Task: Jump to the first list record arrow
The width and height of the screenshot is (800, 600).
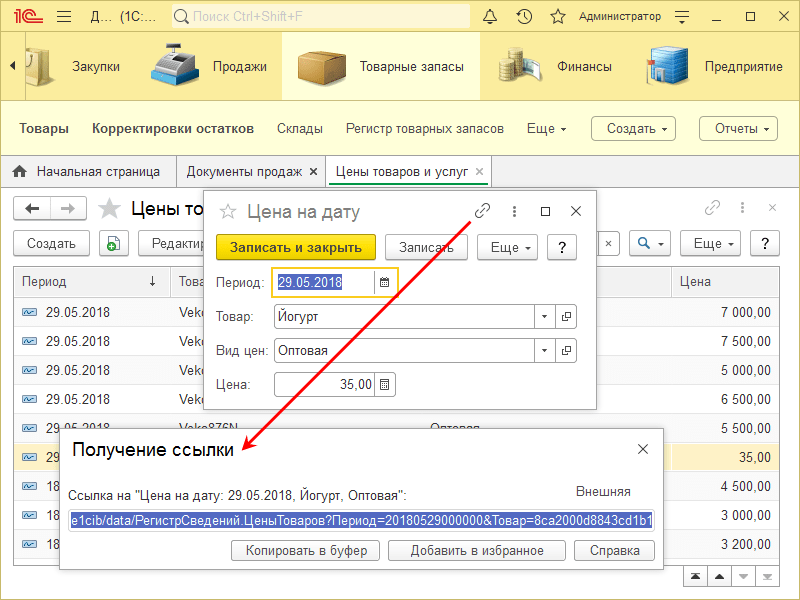Action: [695, 577]
